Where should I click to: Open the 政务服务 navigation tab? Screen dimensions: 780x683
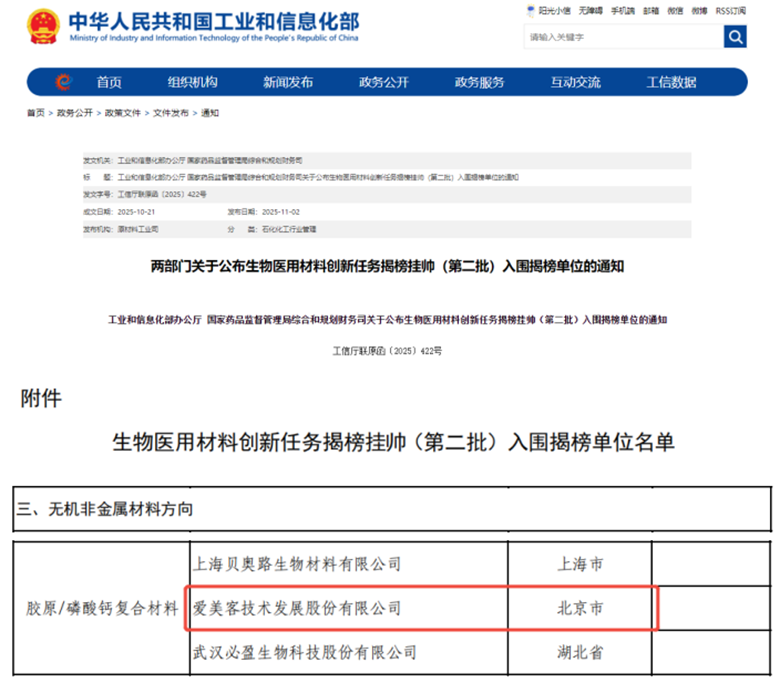(480, 82)
